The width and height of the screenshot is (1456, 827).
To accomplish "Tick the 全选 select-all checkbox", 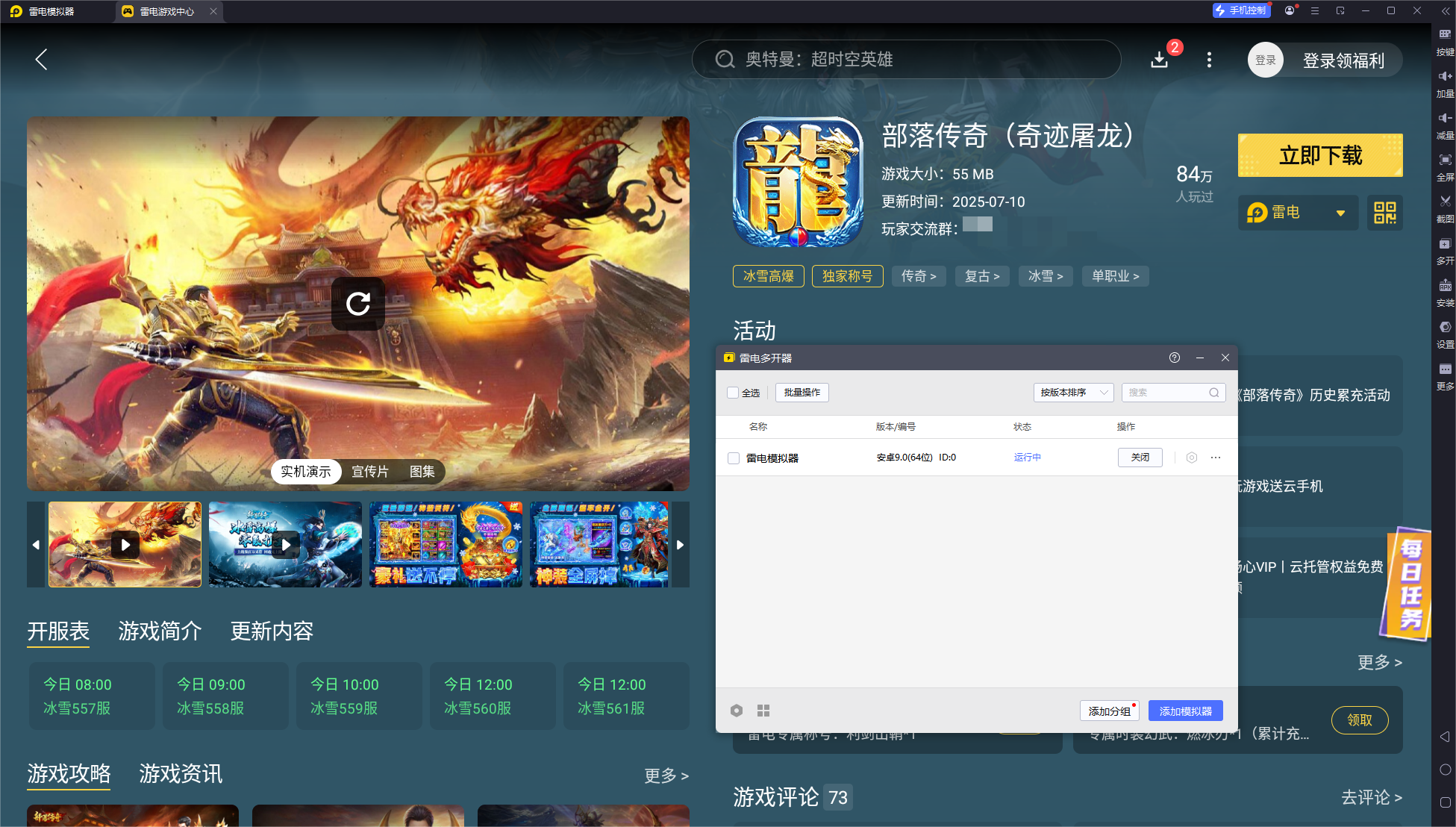I will 733,393.
